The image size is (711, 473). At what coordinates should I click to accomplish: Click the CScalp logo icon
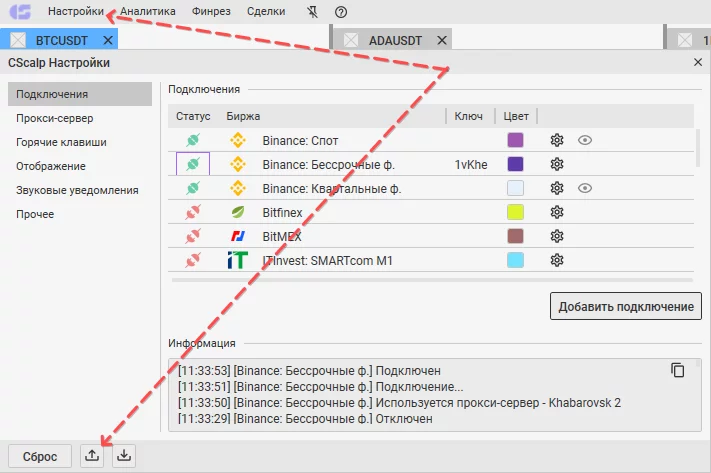tap(20, 11)
